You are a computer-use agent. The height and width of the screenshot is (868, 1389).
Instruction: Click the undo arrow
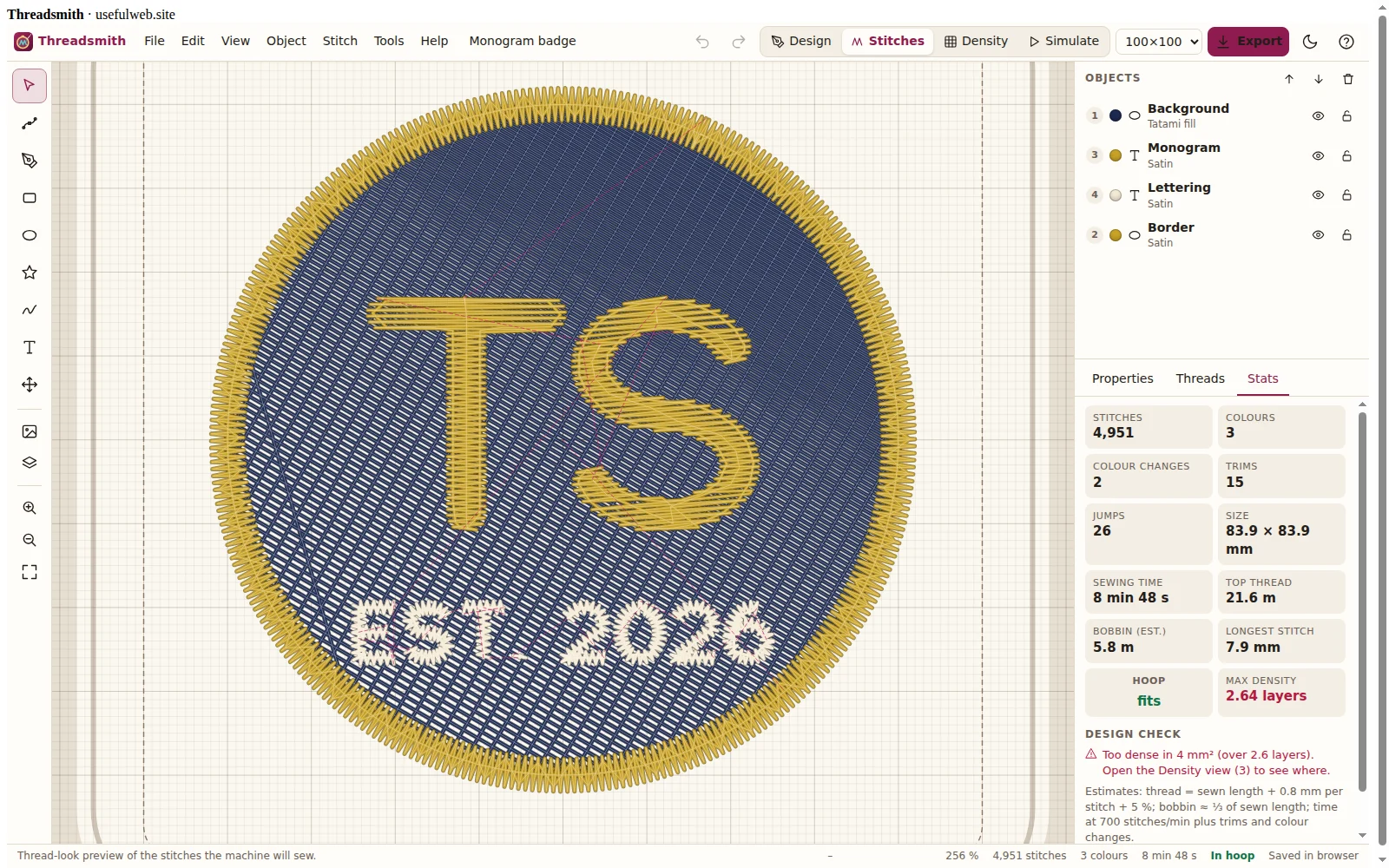[702, 42]
